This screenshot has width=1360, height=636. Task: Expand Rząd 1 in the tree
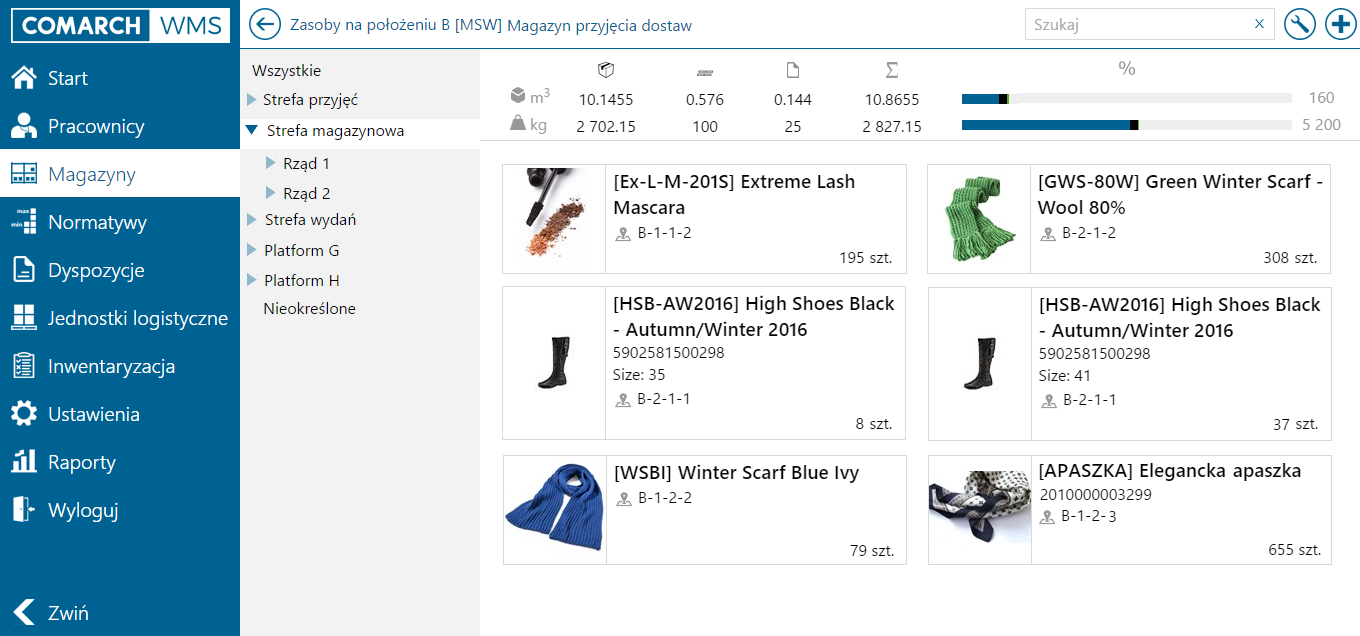[x=271, y=163]
